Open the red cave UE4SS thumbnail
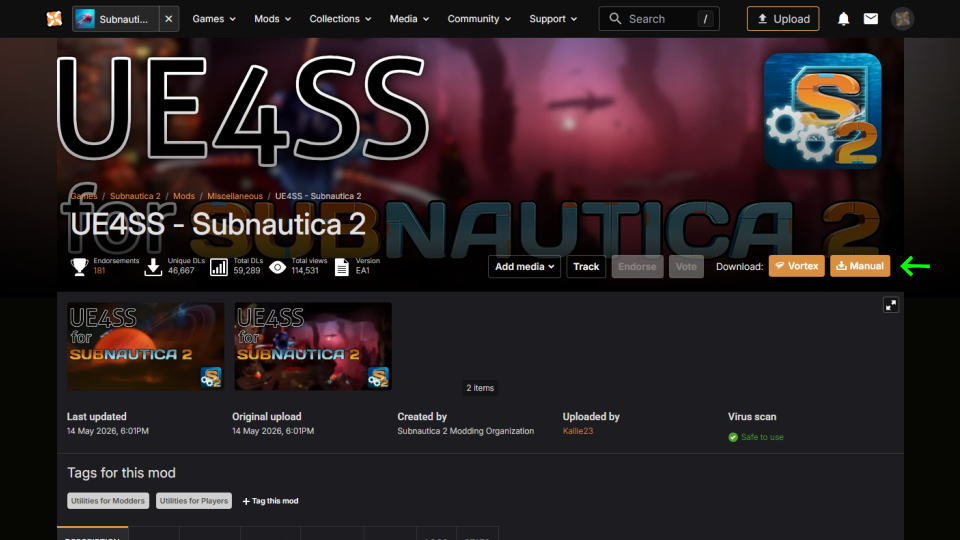Viewport: 960px width, 540px height. [313, 346]
